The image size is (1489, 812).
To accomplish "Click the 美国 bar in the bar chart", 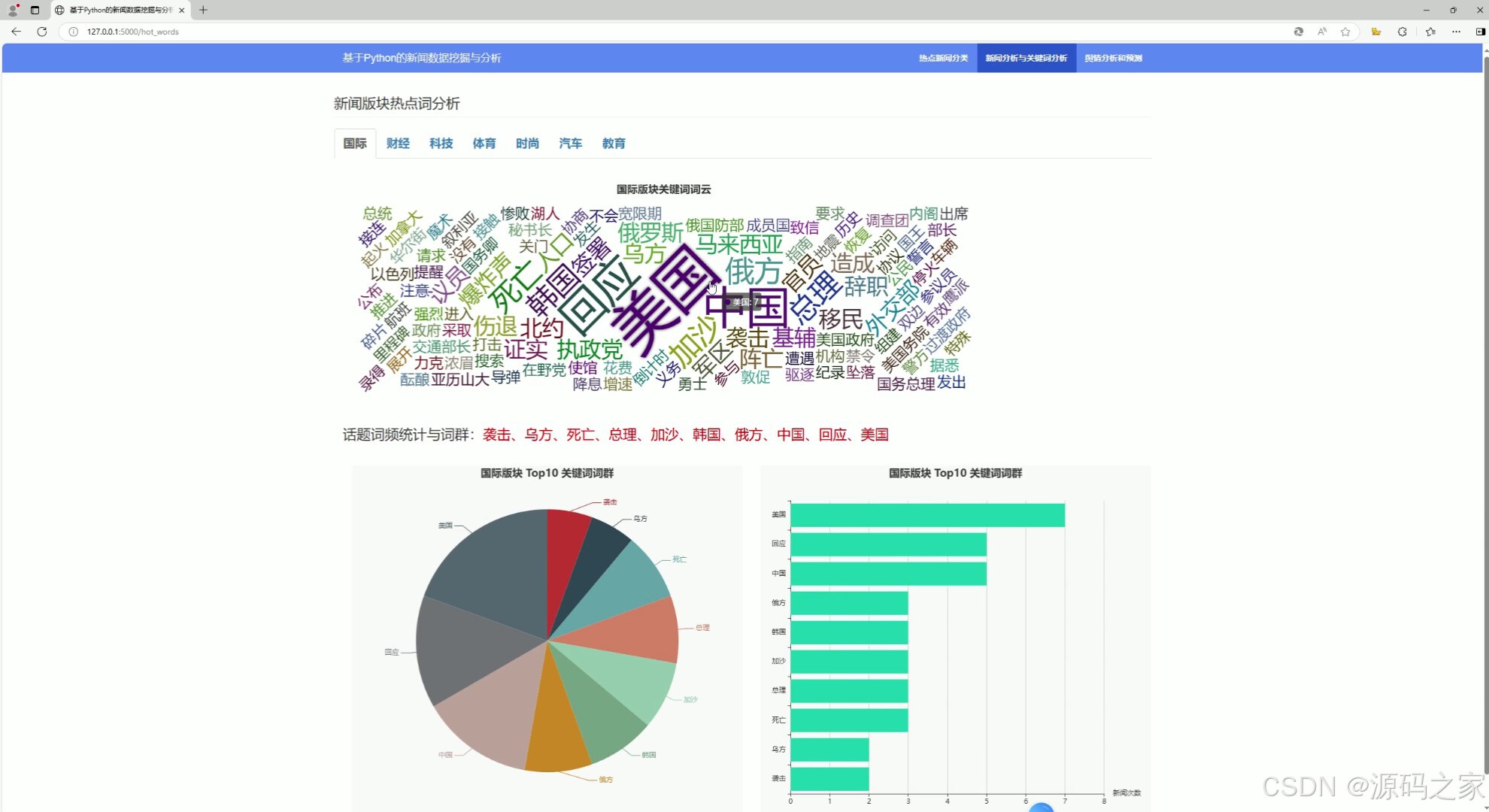I will click(x=926, y=515).
